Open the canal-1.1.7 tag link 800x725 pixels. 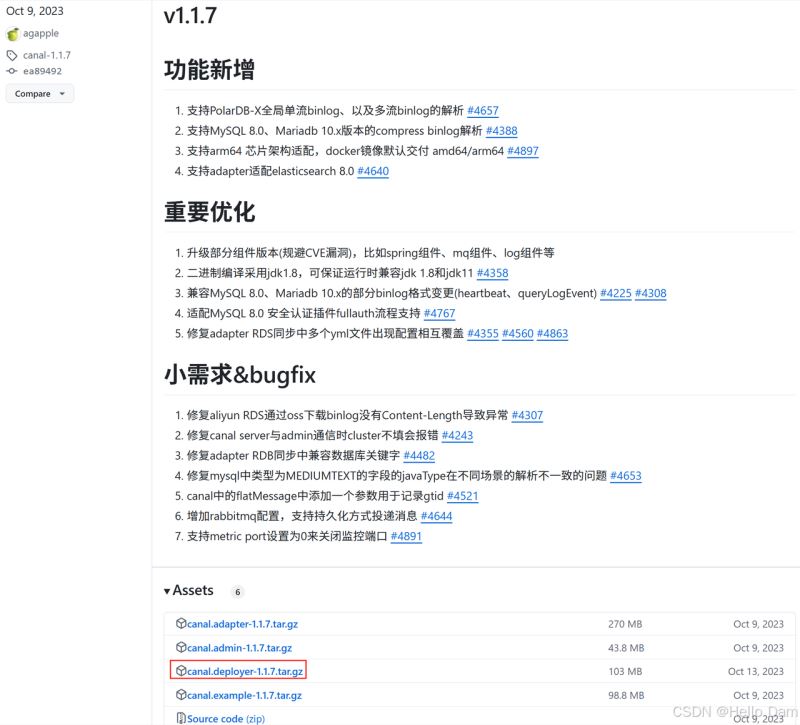(47, 55)
